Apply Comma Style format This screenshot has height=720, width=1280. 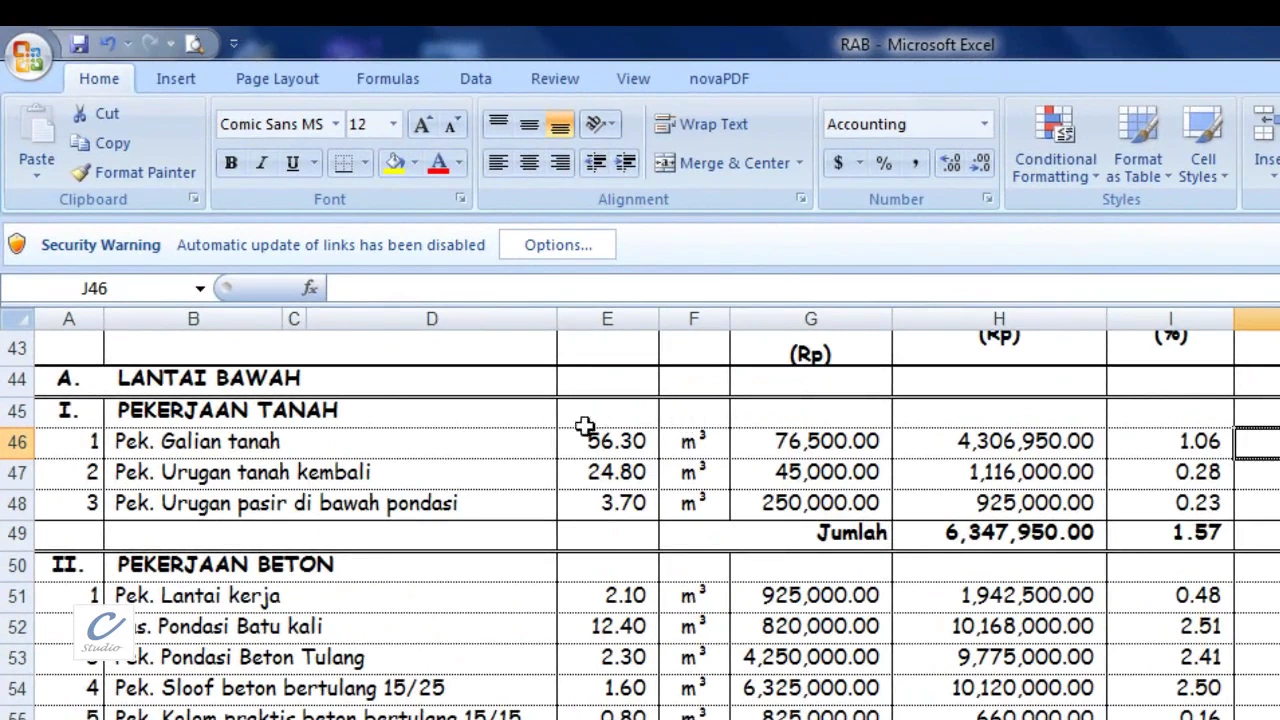click(x=914, y=163)
